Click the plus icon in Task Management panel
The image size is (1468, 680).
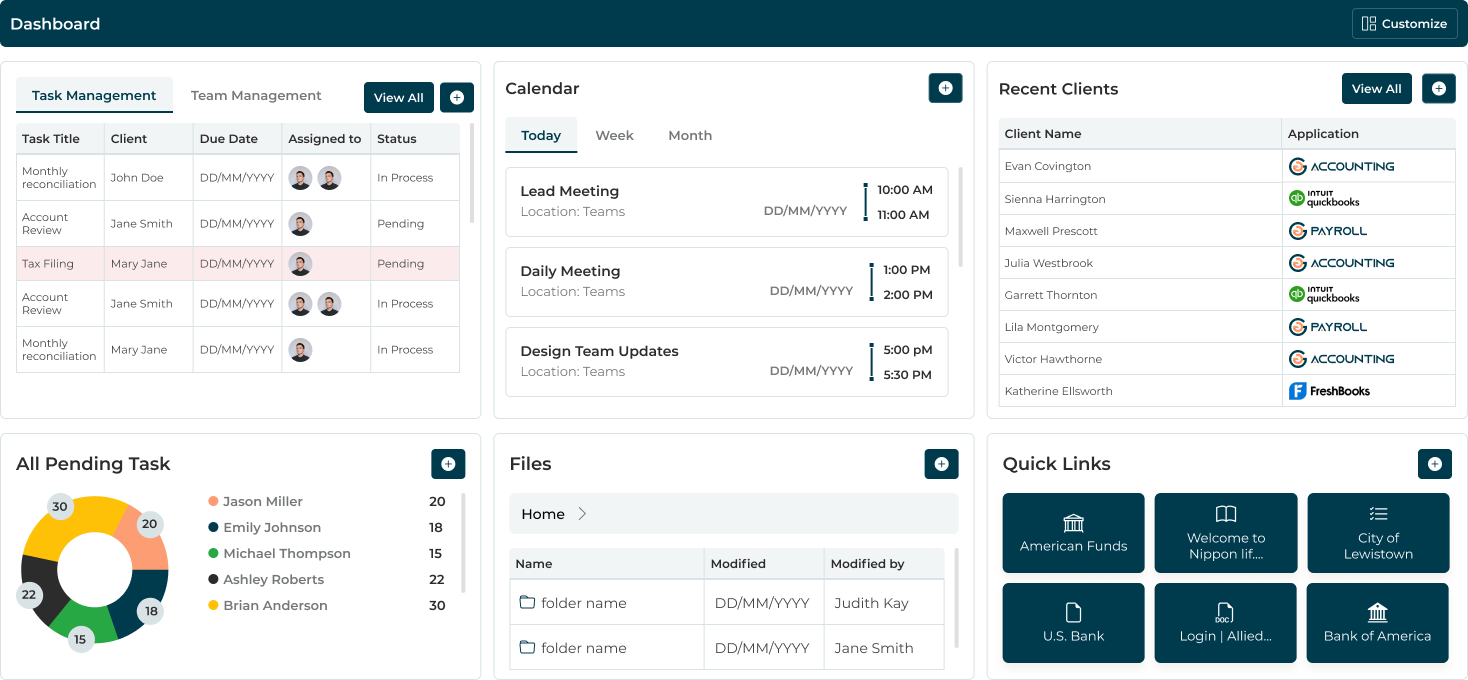(x=456, y=97)
